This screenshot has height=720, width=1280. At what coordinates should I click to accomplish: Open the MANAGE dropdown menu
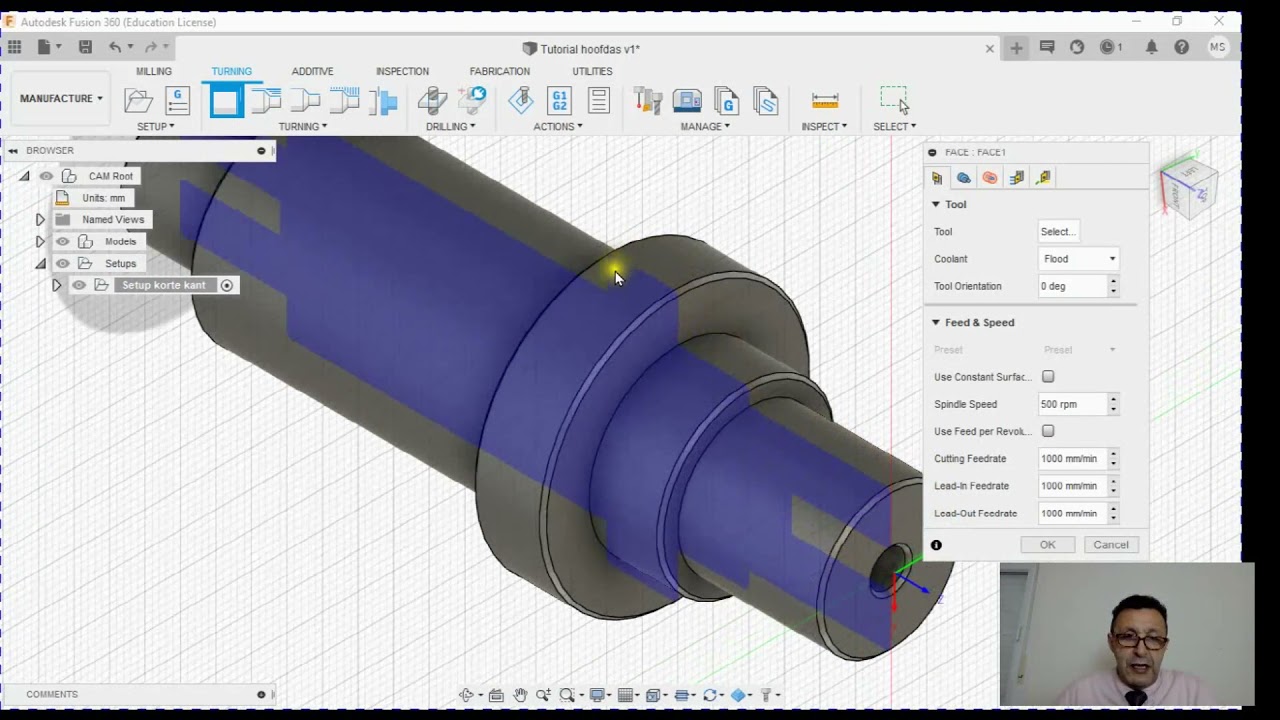point(705,127)
